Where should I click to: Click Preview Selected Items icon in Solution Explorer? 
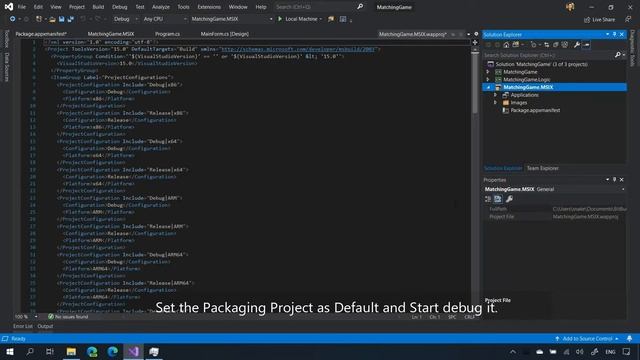pos(587,45)
